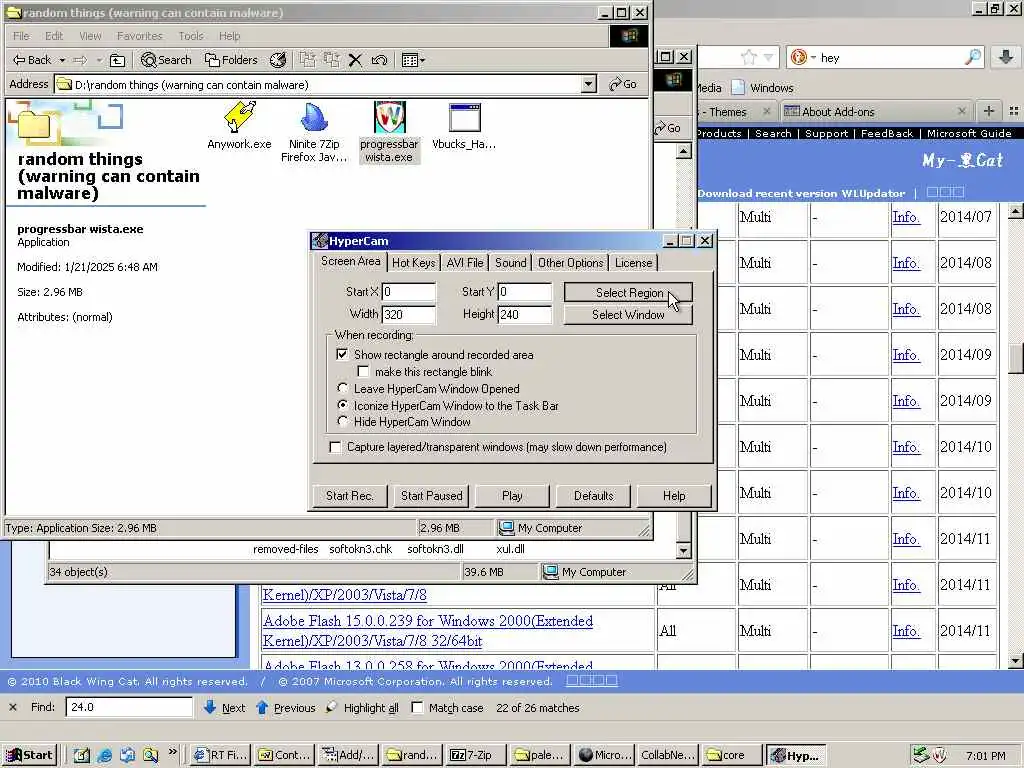Click the History icon in Explorer toolbar
The image size is (1024, 768).
point(278,60)
